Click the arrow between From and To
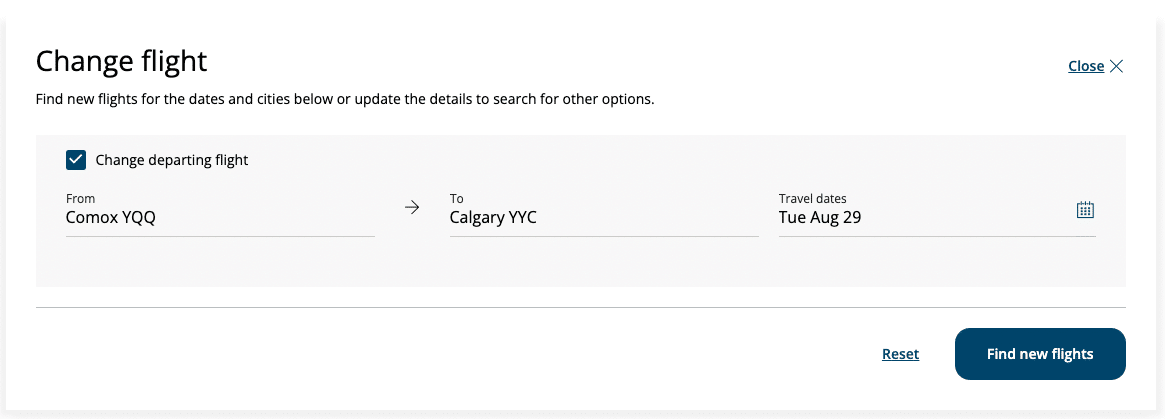The width and height of the screenshot is (1165, 419). [x=412, y=208]
